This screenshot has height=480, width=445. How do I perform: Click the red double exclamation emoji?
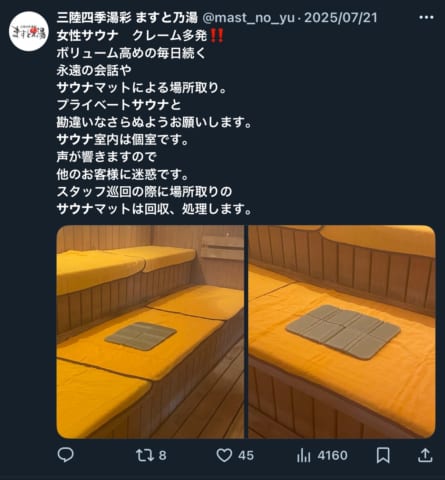click(x=217, y=35)
